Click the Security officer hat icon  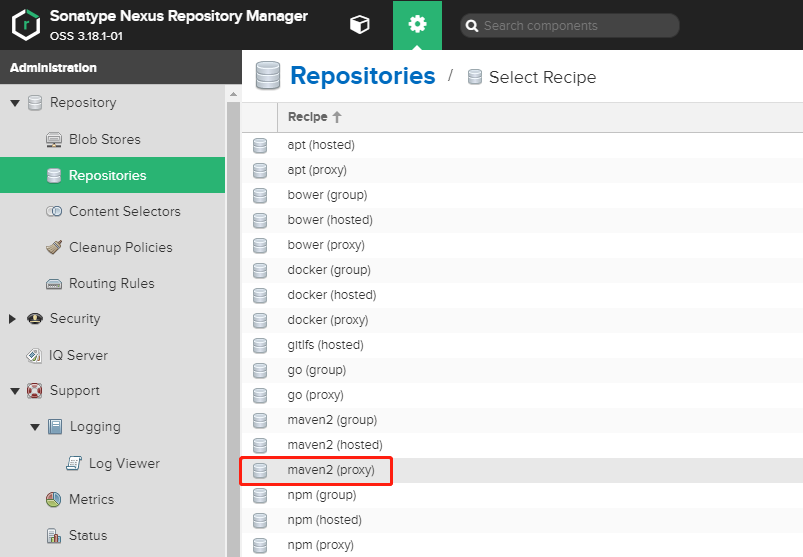(x=35, y=318)
